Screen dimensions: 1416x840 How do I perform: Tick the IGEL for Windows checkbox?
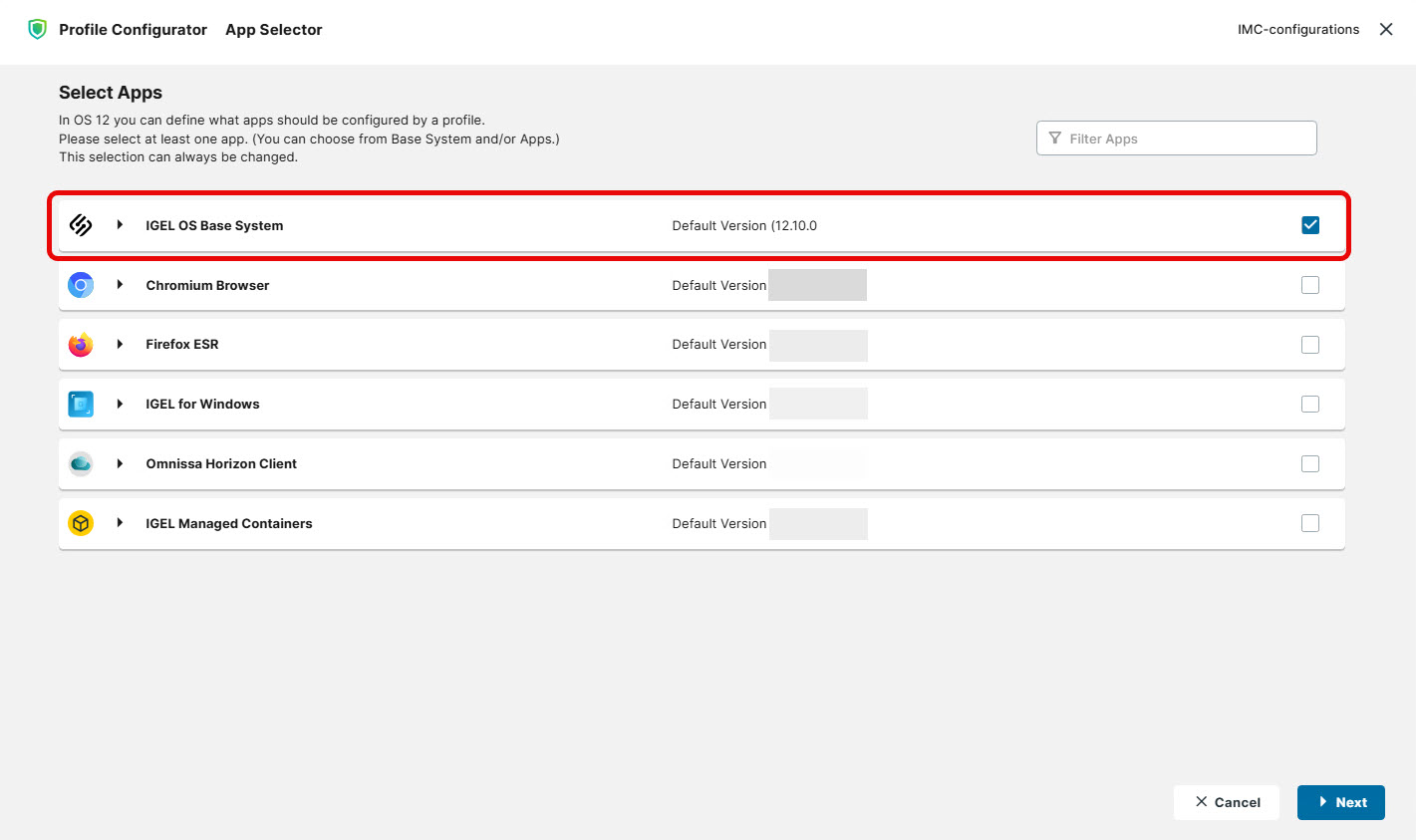[x=1310, y=404]
